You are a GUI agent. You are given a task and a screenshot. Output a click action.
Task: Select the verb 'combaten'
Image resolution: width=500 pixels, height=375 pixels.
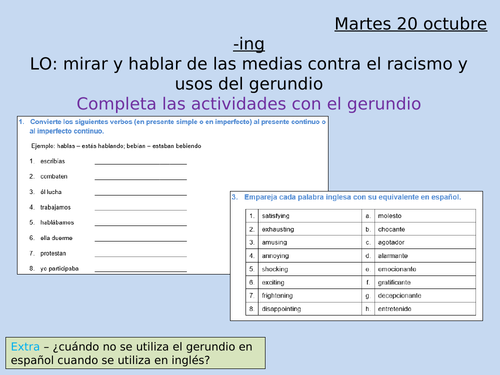tap(54, 177)
